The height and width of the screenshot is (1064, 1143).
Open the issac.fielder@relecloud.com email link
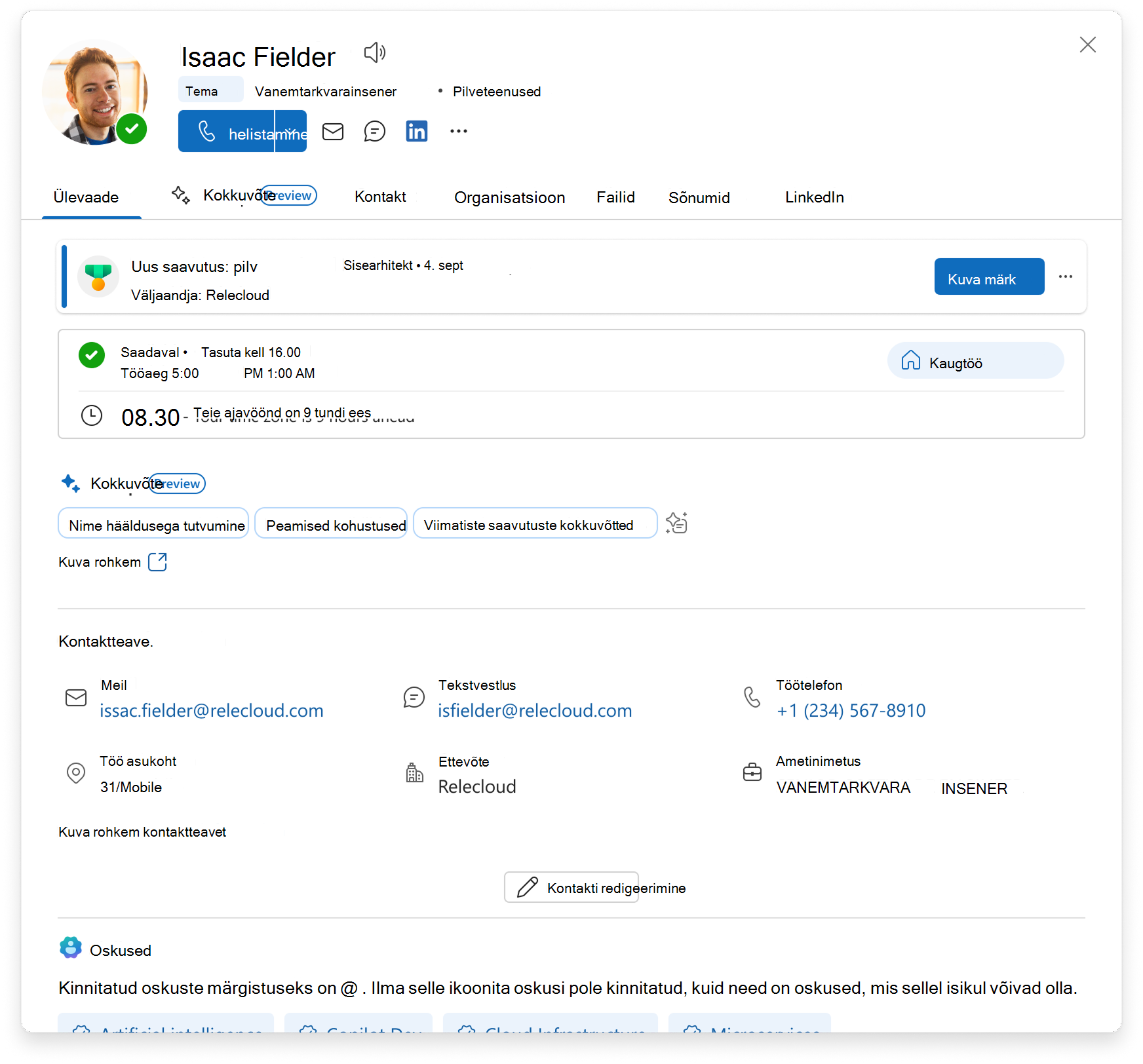(x=211, y=711)
